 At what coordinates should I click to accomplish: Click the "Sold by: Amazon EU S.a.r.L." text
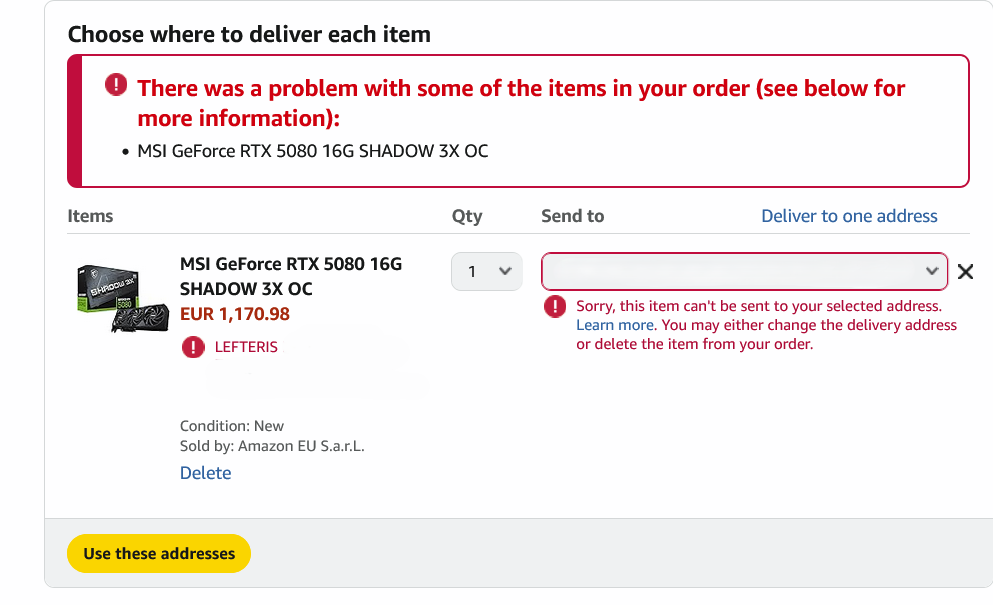pyautogui.click(x=272, y=446)
